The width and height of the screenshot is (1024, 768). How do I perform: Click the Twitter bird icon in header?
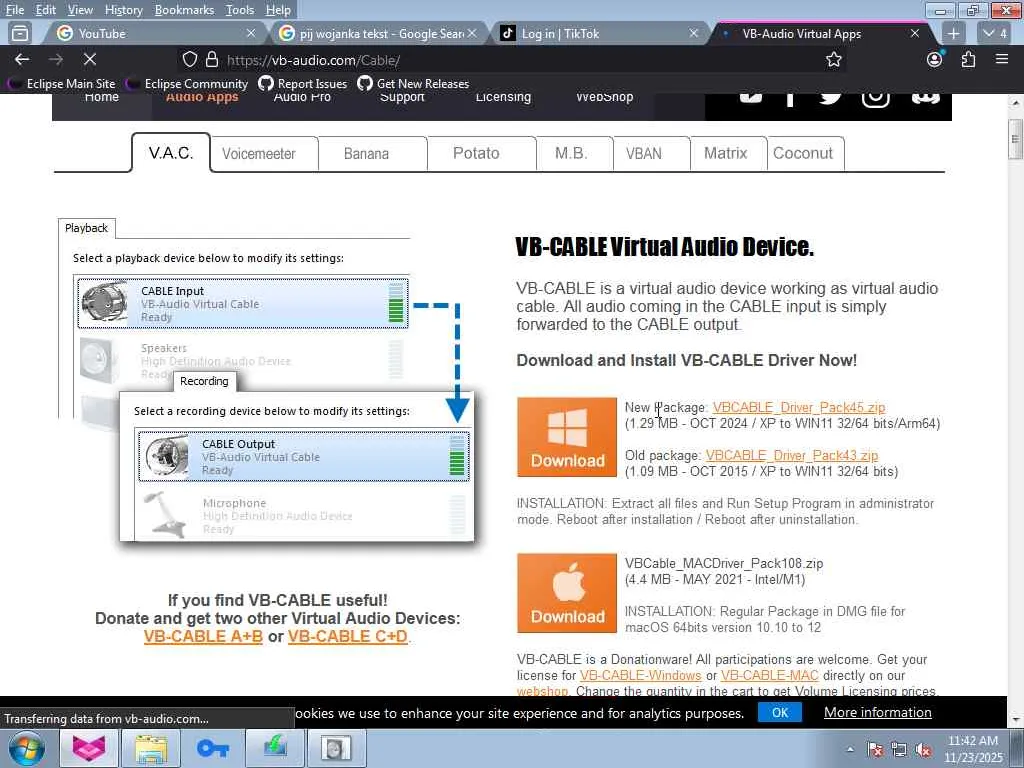tap(830, 97)
